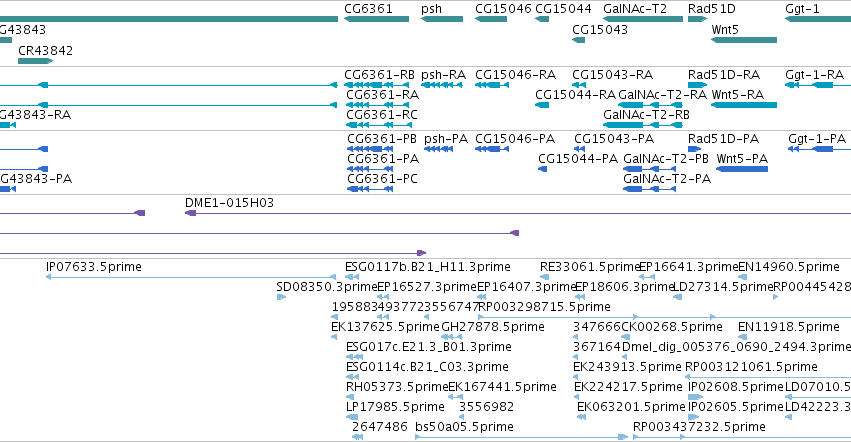Click the GalNAc-T2-RA transcript
This screenshot has width=851, height=442.
[x=650, y=105]
